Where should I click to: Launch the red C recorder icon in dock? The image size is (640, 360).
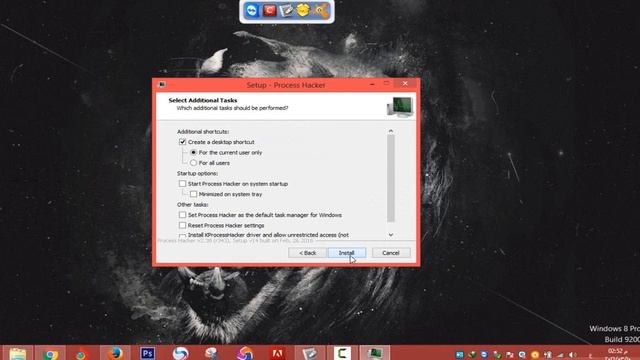click(269, 11)
